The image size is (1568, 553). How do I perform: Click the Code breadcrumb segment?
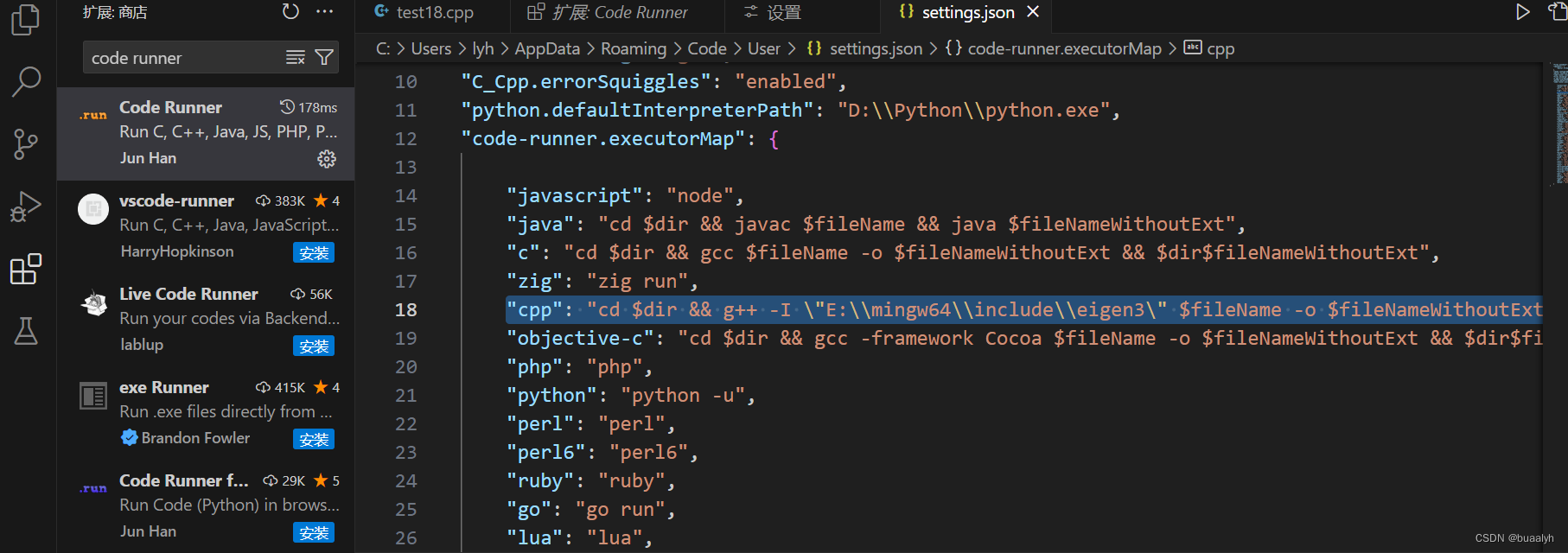tap(707, 48)
